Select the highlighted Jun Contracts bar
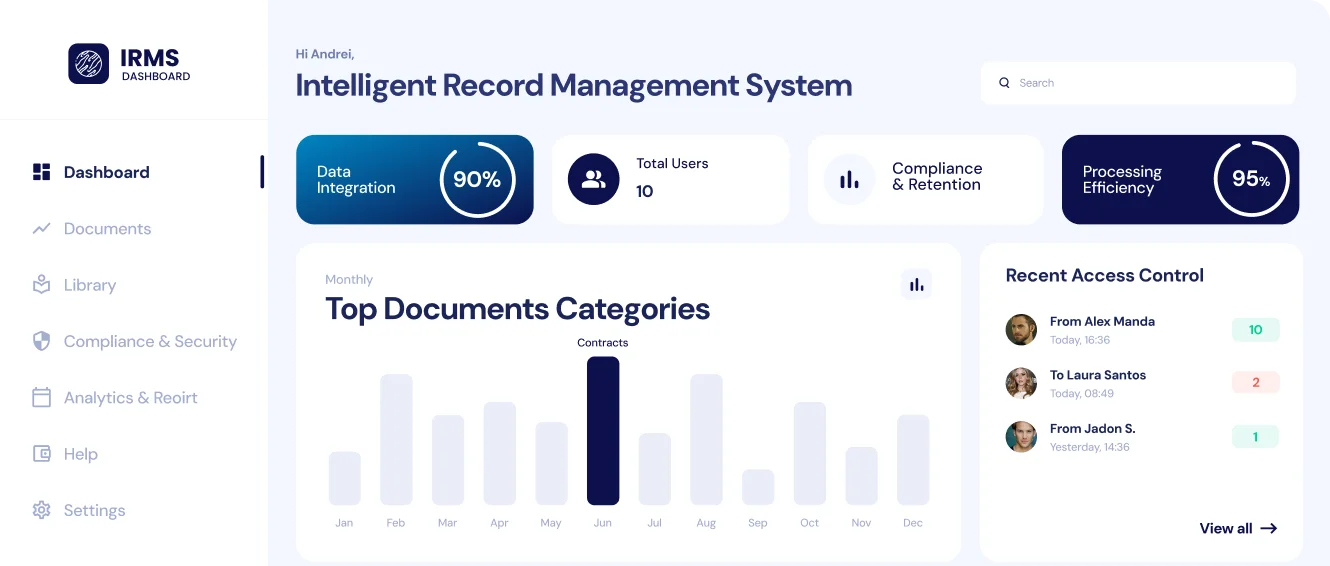This screenshot has width=1330, height=566. (603, 430)
